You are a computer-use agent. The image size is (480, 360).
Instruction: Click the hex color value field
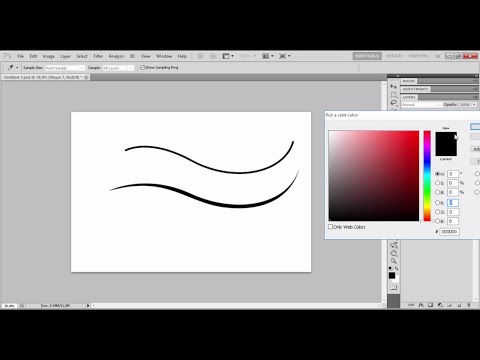tap(449, 232)
